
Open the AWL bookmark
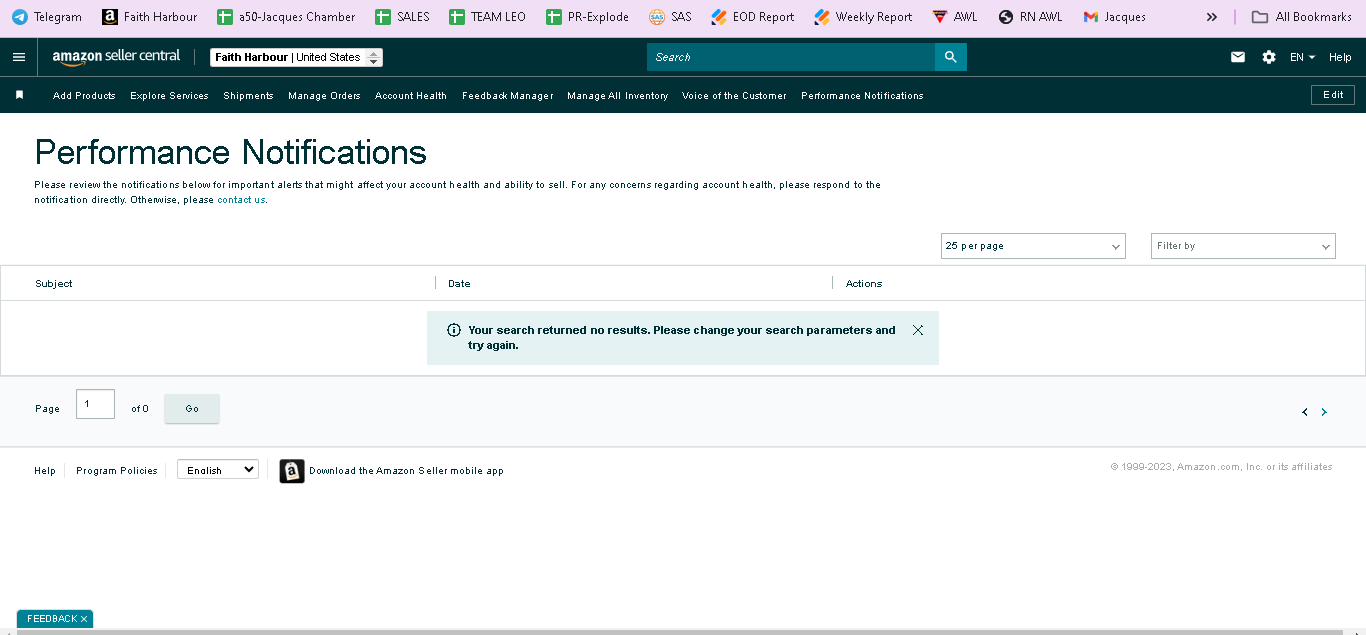click(x=955, y=17)
